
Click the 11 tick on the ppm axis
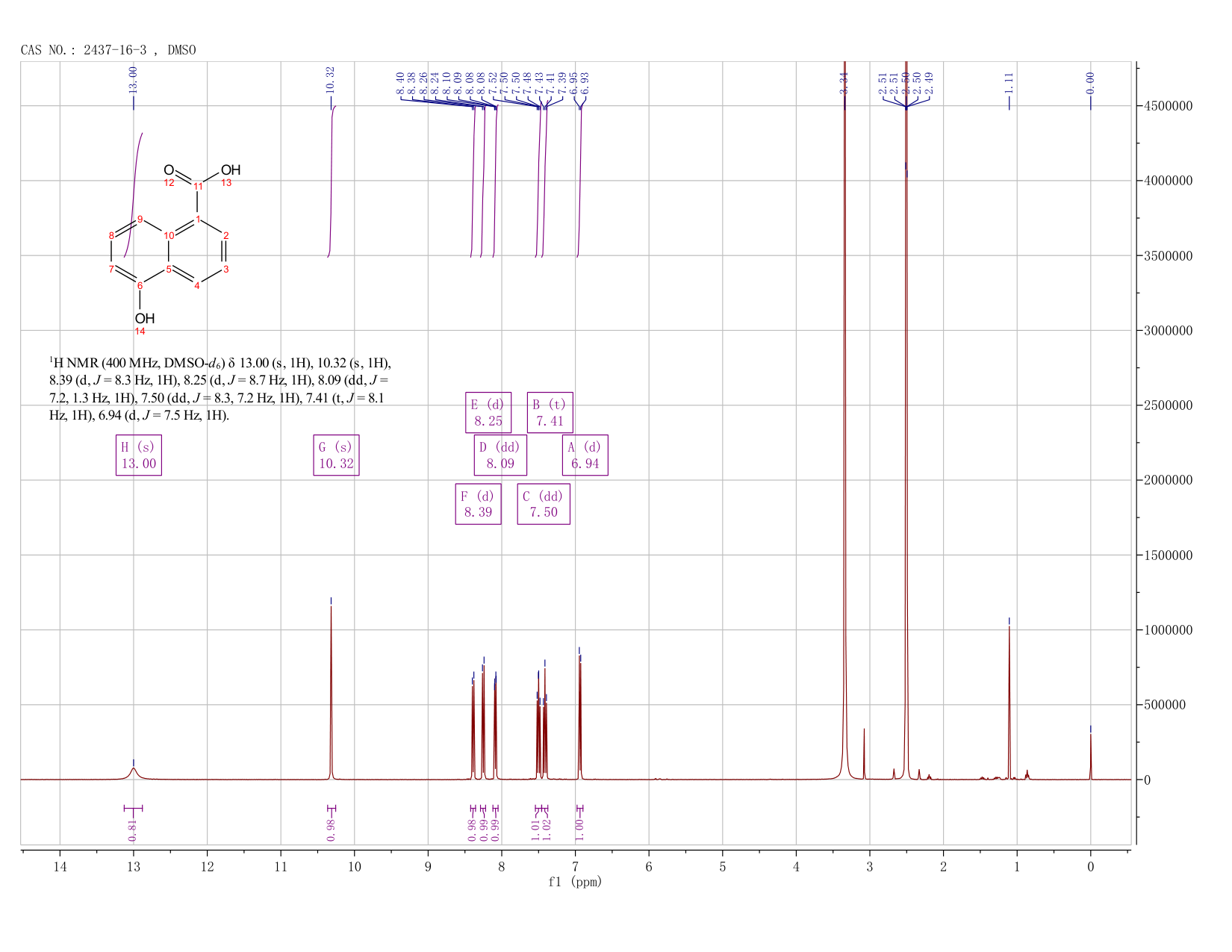pos(281,867)
